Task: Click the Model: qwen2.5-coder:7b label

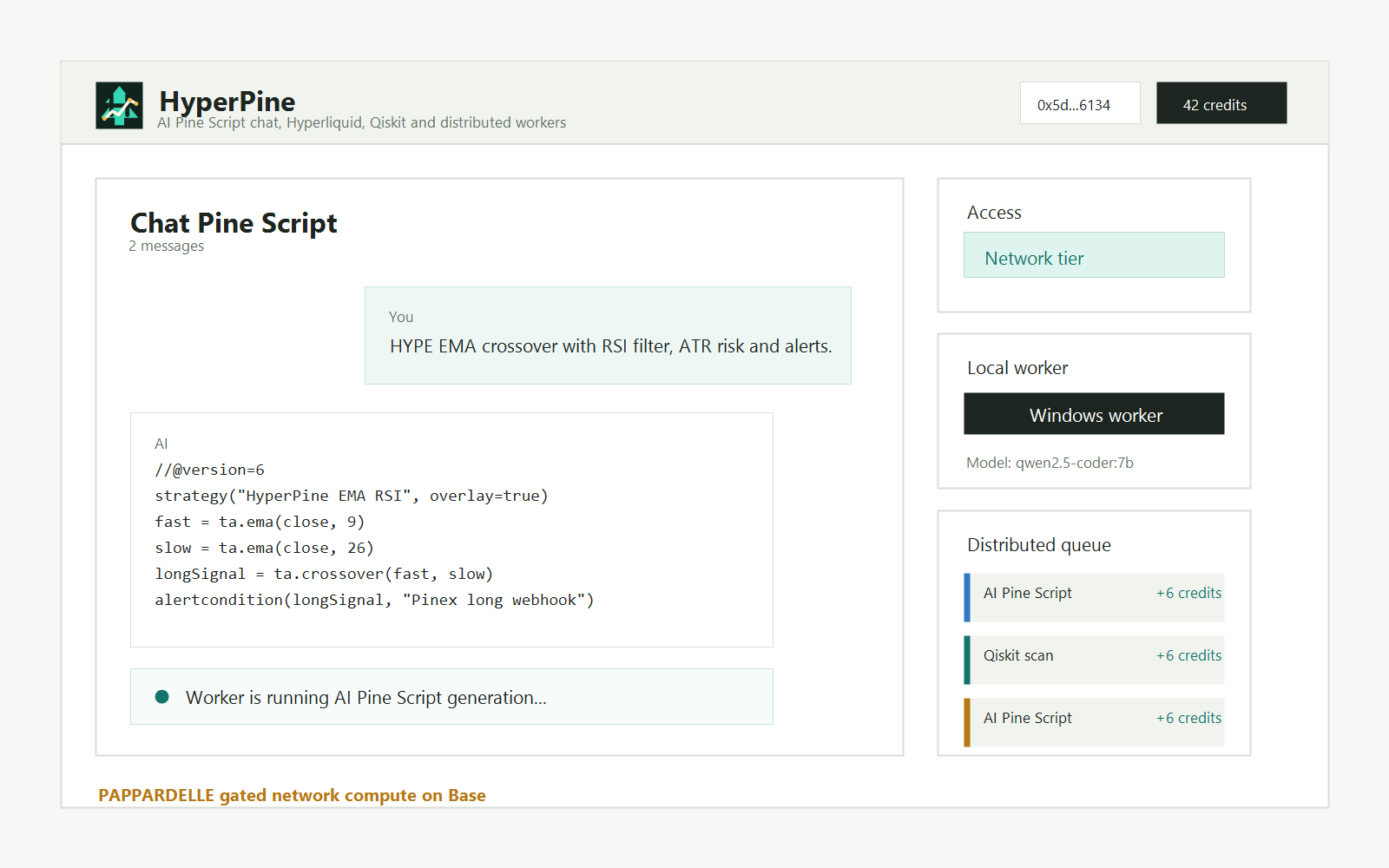Action: (x=1050, y=463)
